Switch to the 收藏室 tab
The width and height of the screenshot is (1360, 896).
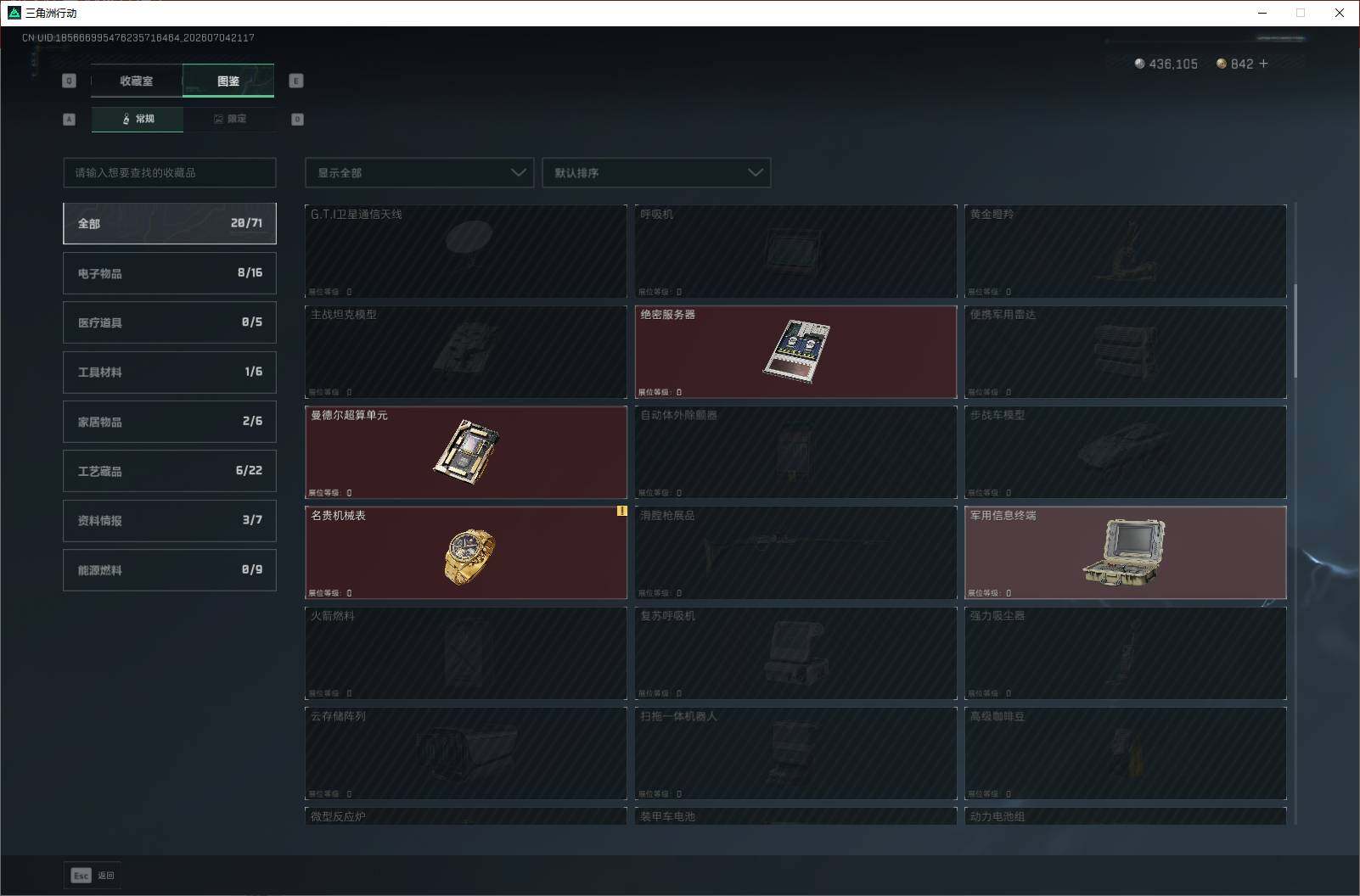(137, 81)
